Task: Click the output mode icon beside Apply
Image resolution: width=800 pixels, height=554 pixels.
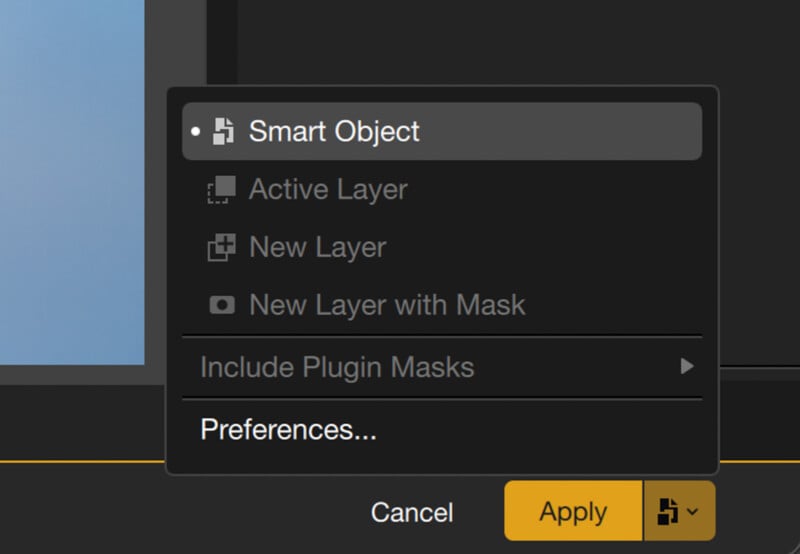Action: [x=667, y=512]
